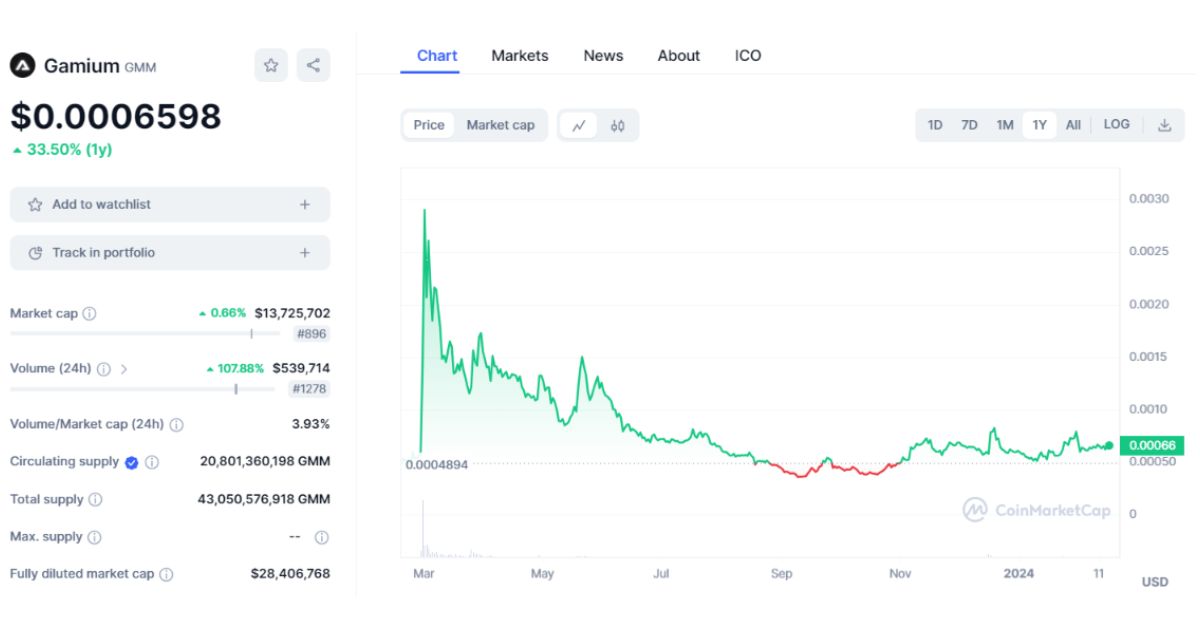Enable LOG scale on chart
This screenshot has height=628, width=1200.
1116,125
